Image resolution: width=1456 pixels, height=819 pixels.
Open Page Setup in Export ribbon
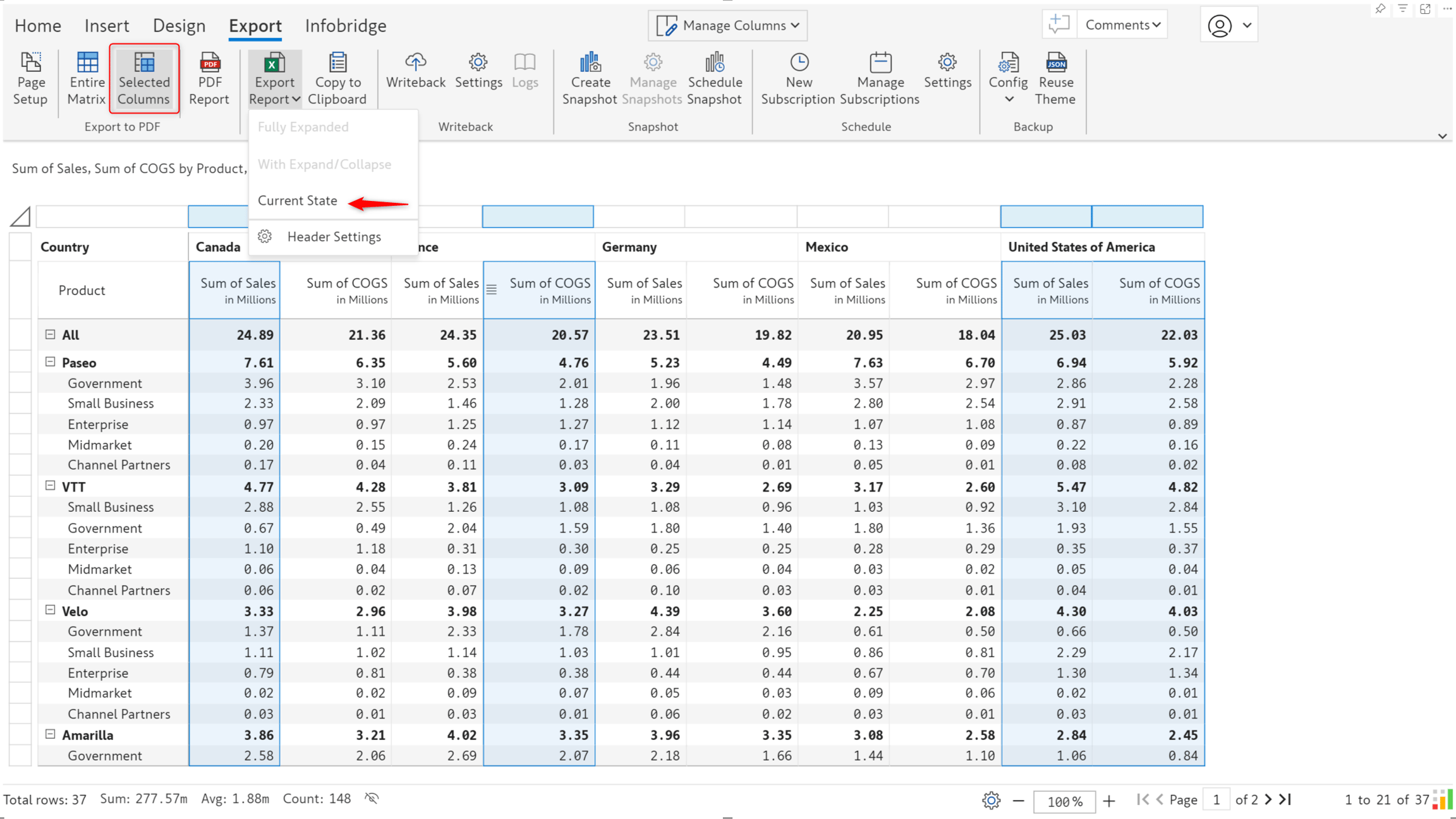[x=30, y=79]
